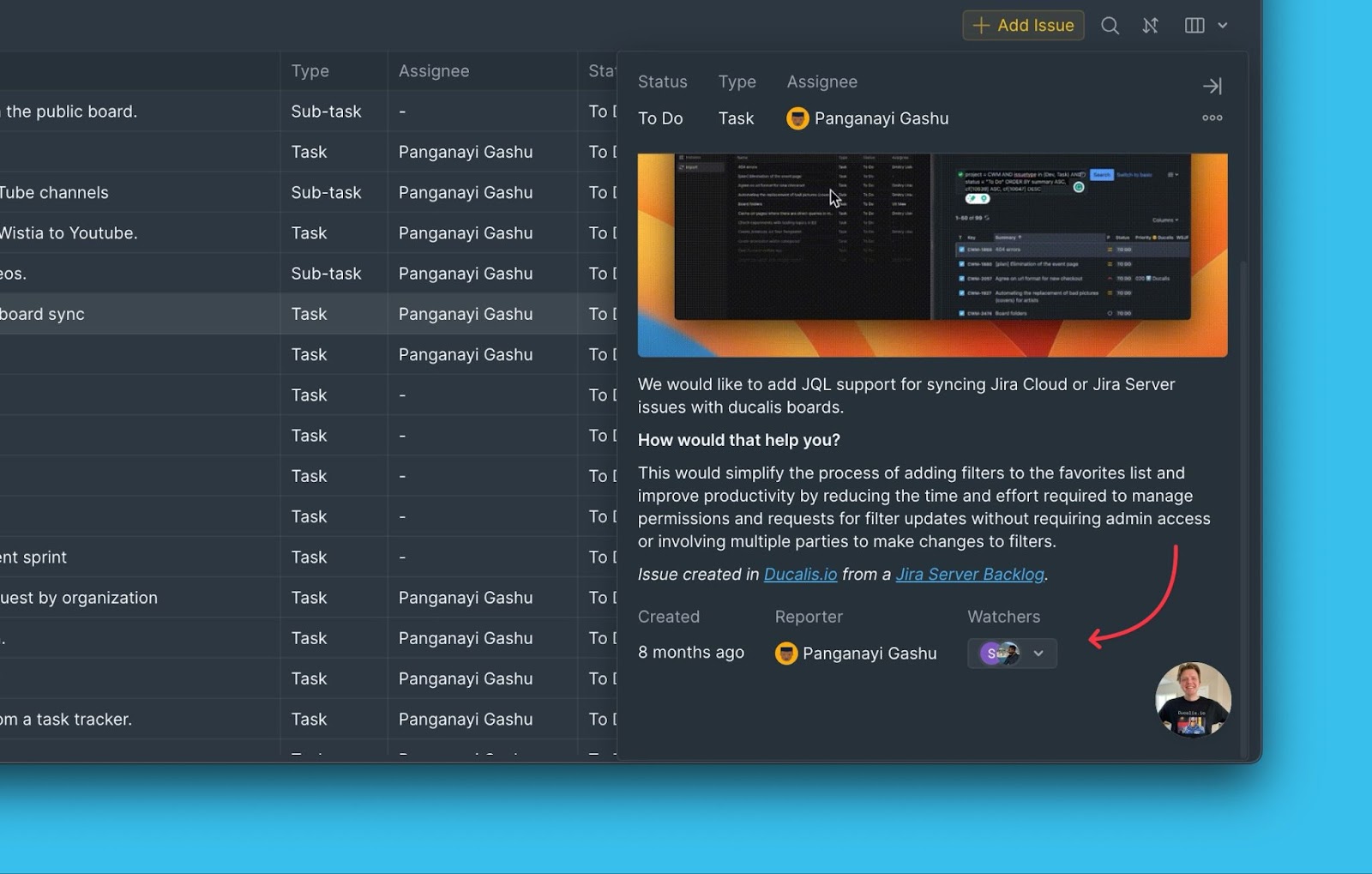Expand the Watchers dropdown
The width and height of the screenshot is (1372, 874).
[1038, 654]
